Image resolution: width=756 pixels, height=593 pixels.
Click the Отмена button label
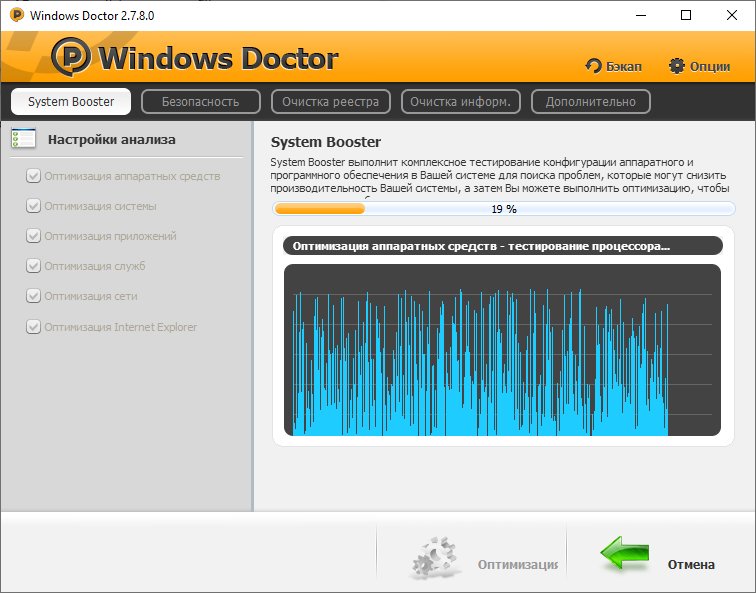[x=691, y=564]
